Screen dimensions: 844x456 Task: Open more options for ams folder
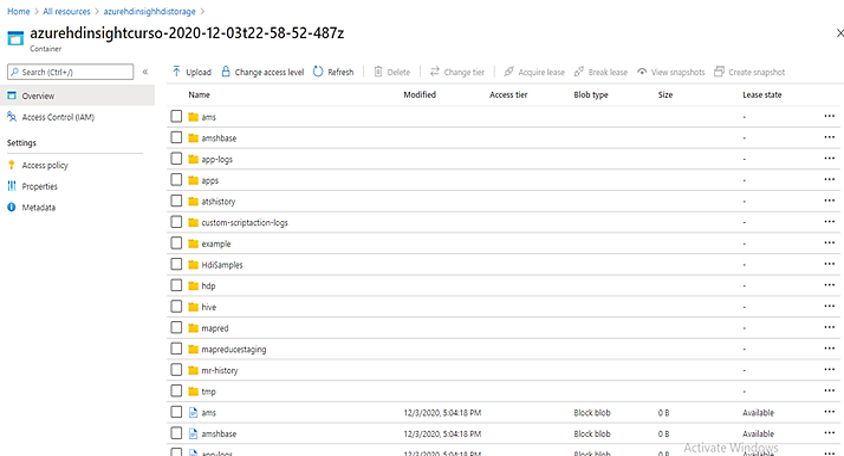pyautogui.click(x=829, y=116)
